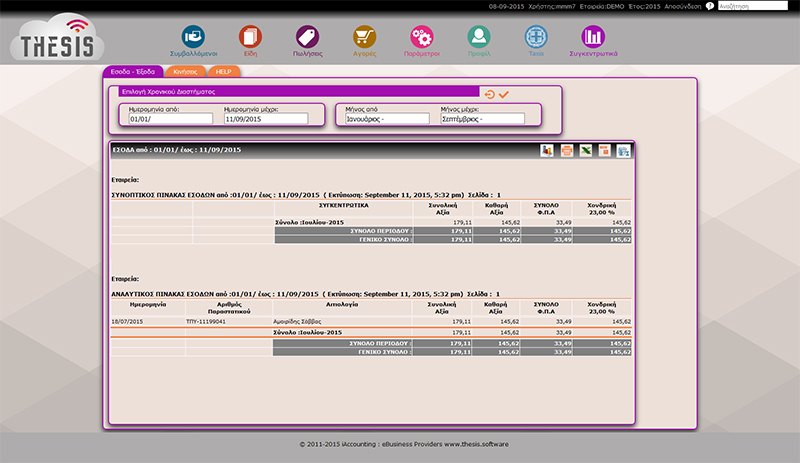Confirm date range with the orange checkmark

504,94
